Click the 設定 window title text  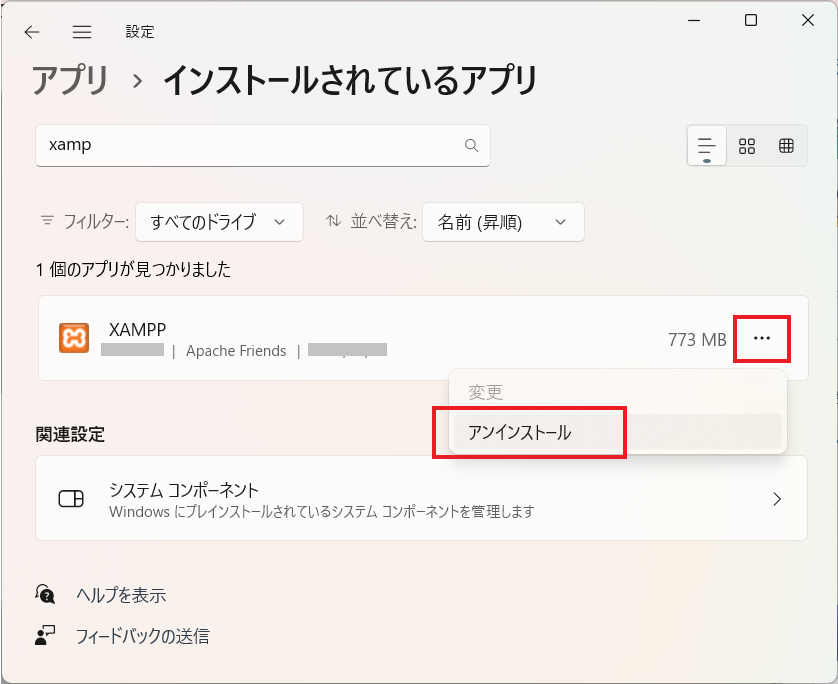[x=140, y=32]
